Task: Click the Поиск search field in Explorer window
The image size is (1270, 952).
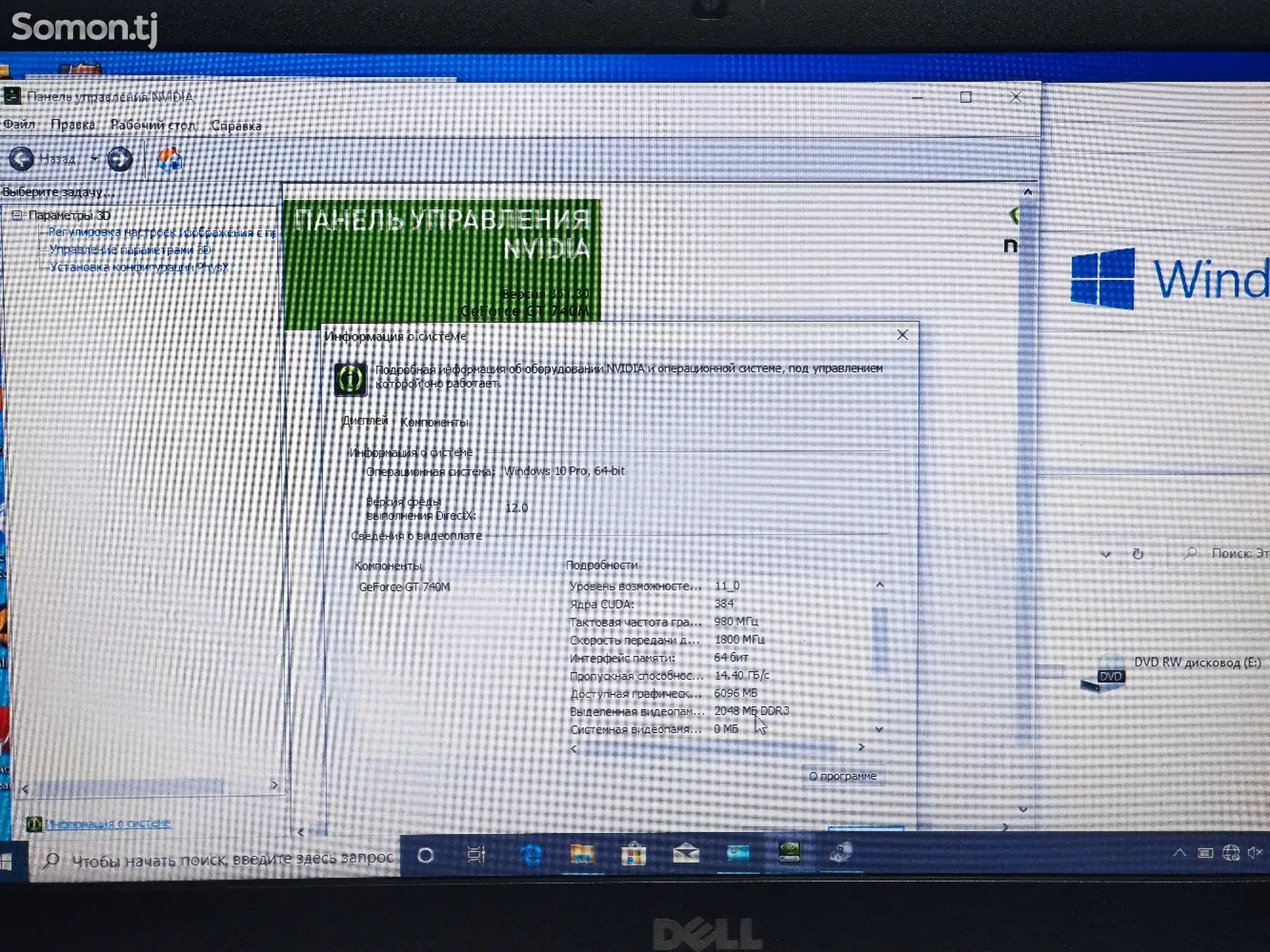Action: coord(1225,553)
